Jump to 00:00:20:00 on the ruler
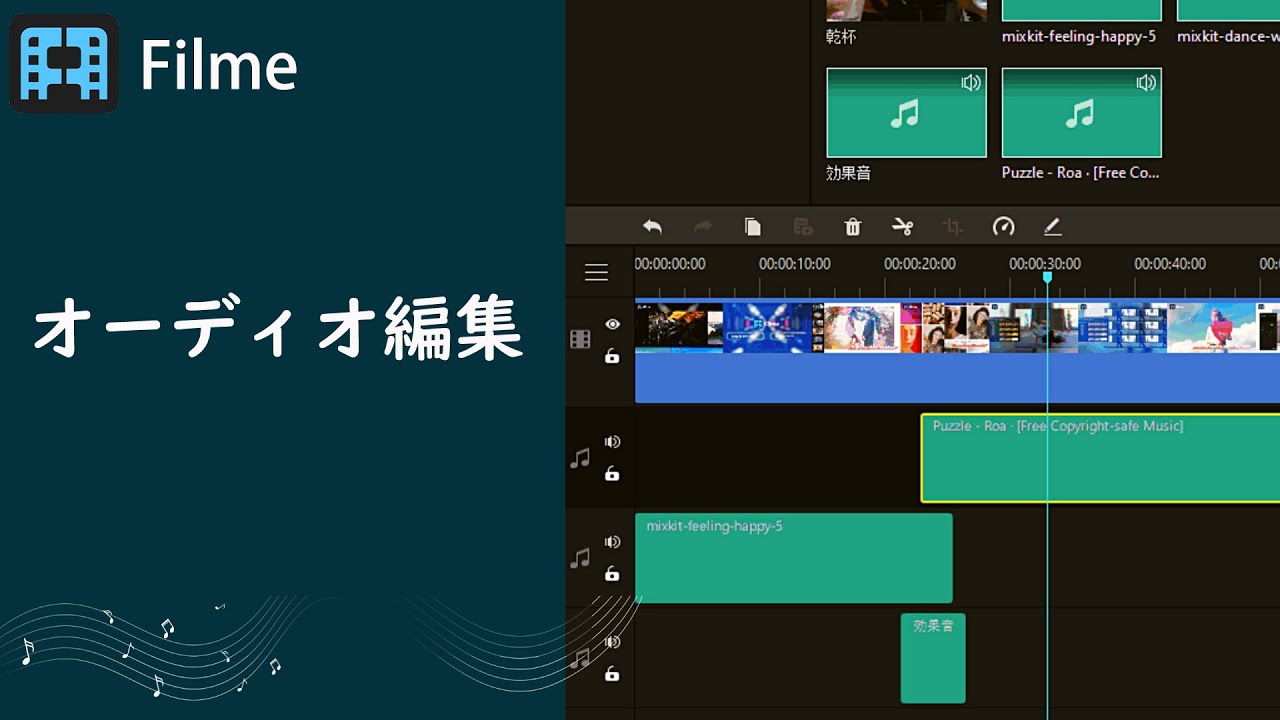Viewport: 1280px width, 720px height. click(x=920, y=264)
